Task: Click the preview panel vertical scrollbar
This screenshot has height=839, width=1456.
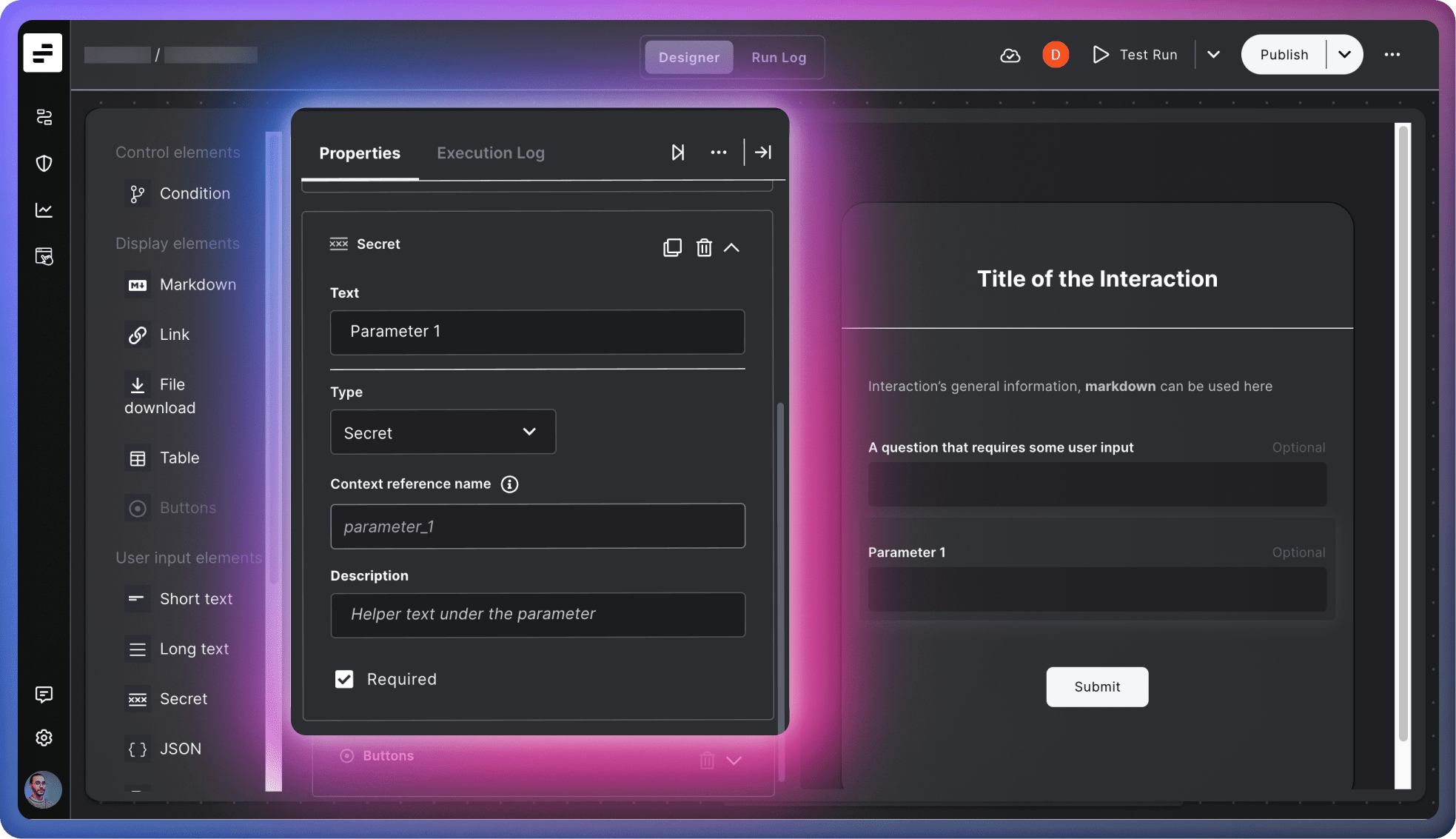Action: (1402, 433)
